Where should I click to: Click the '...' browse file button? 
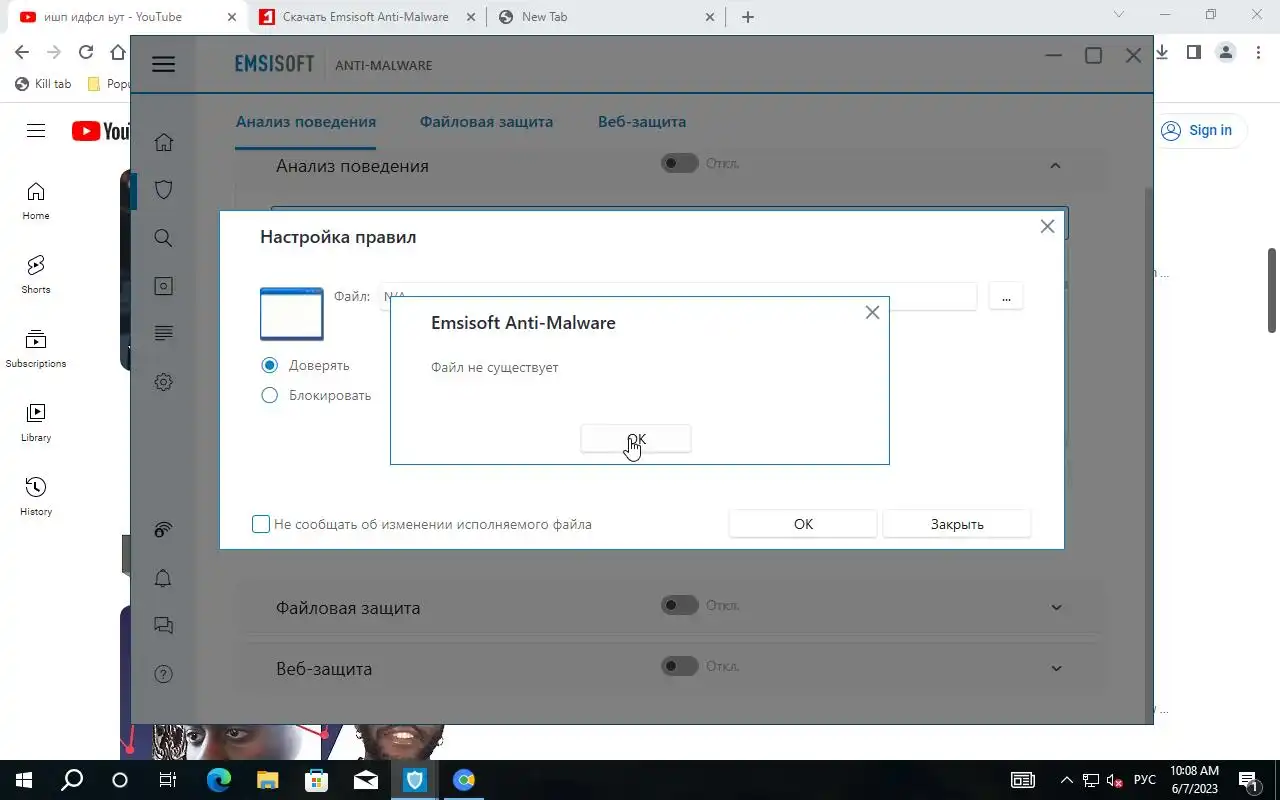point(1006,297)
